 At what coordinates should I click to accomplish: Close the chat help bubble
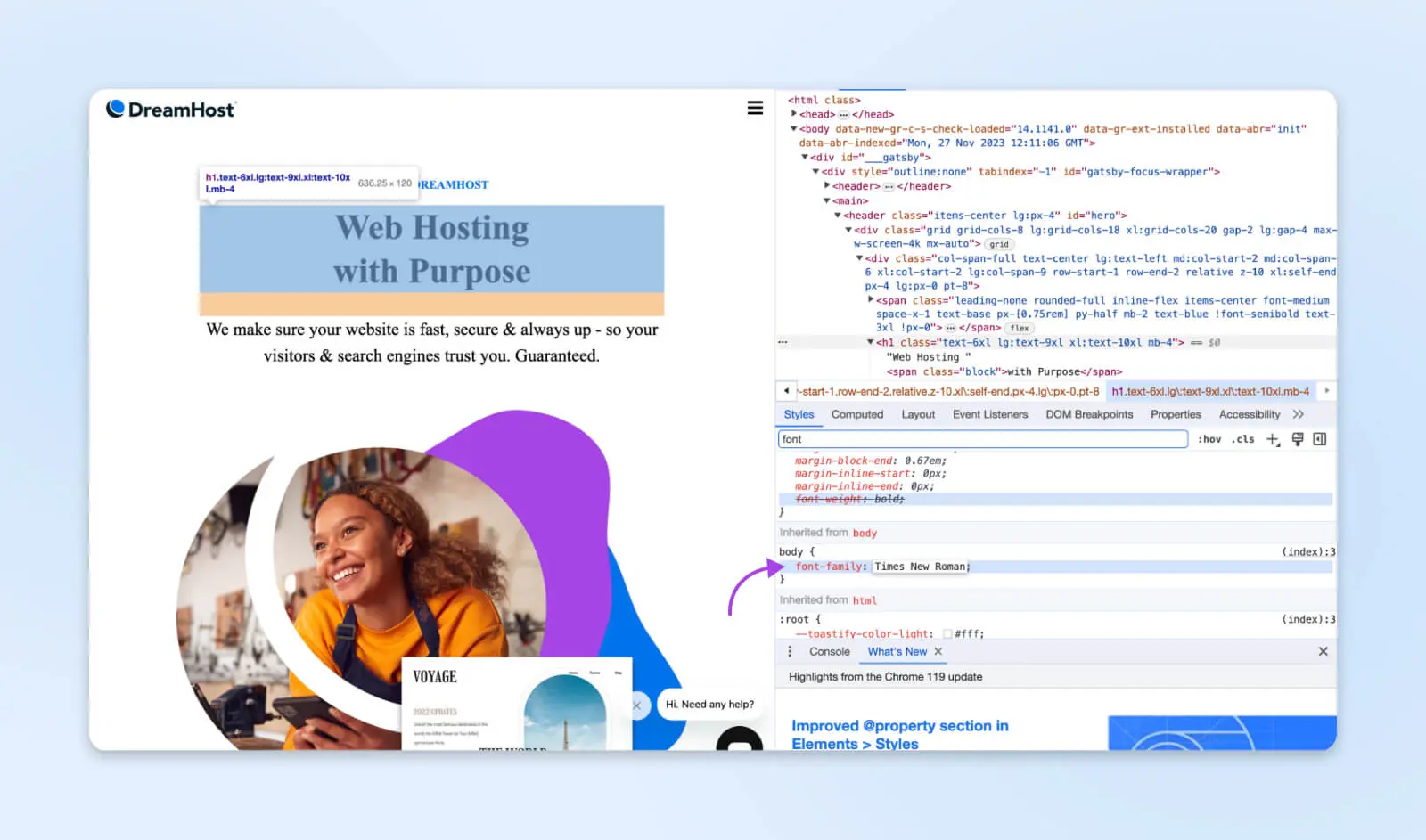click(636, 705)
